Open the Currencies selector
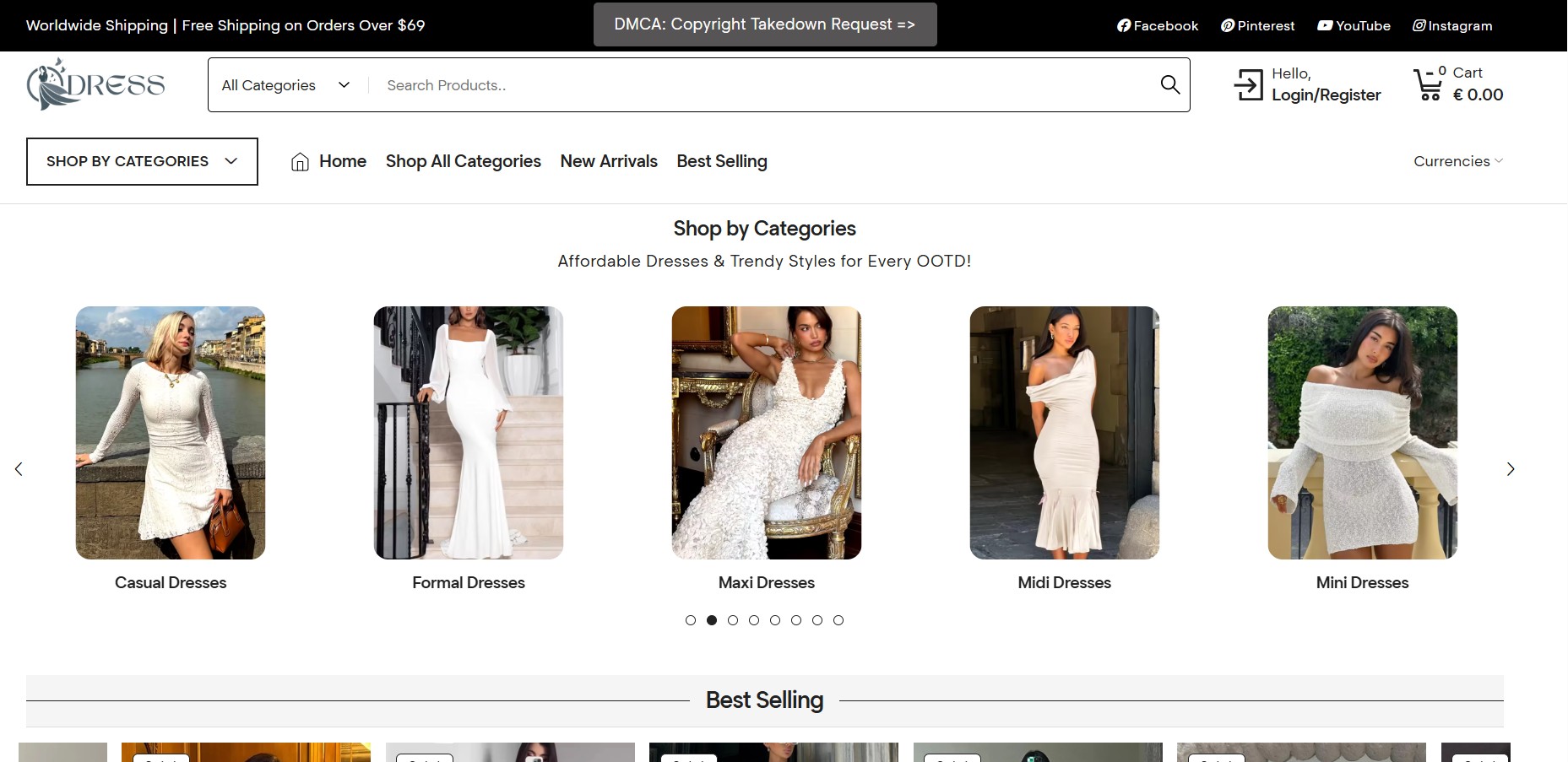The image size is (1568, 762). tap(1457, 161)
